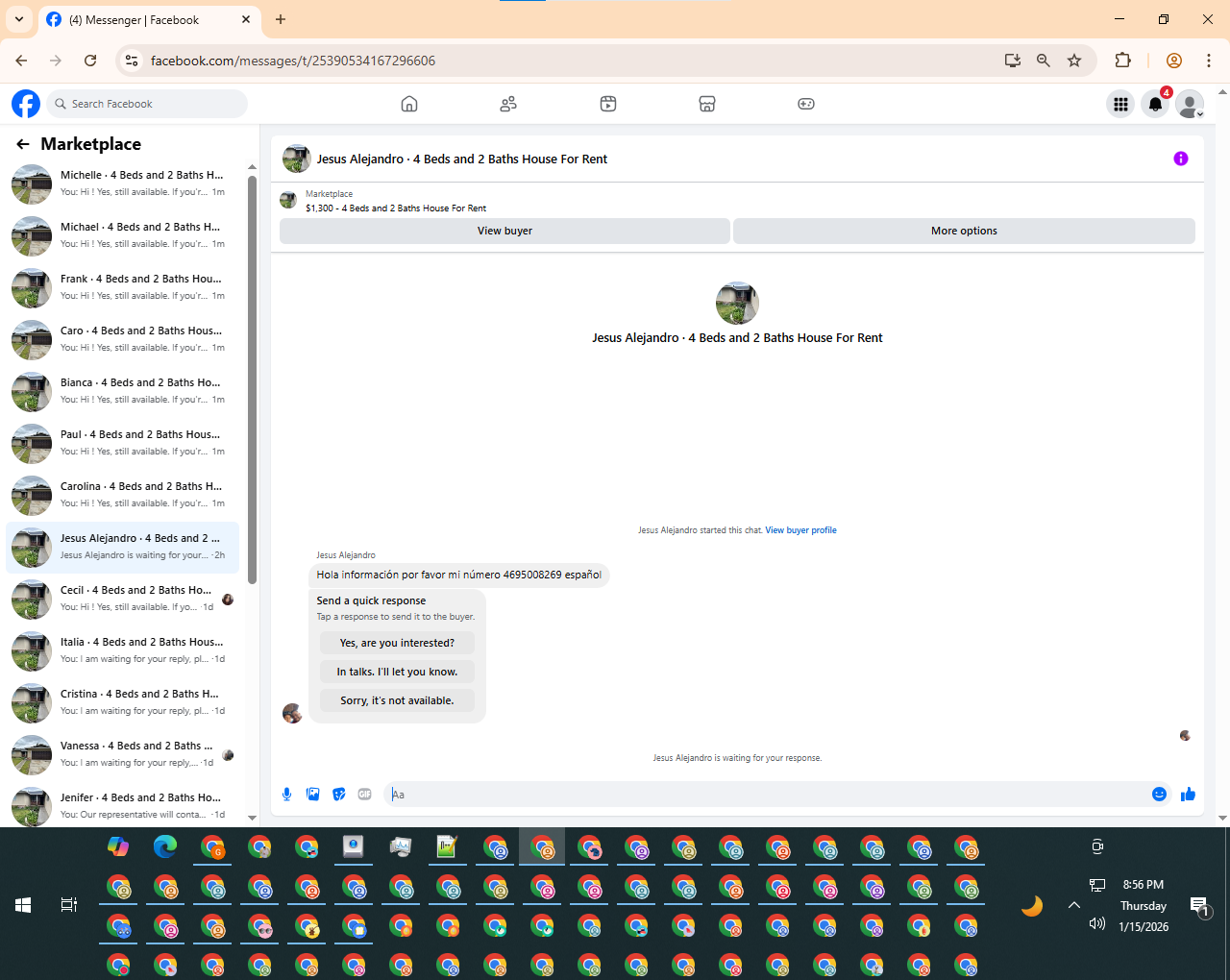Show hidden system tray icons chevron

point(1074,904)
